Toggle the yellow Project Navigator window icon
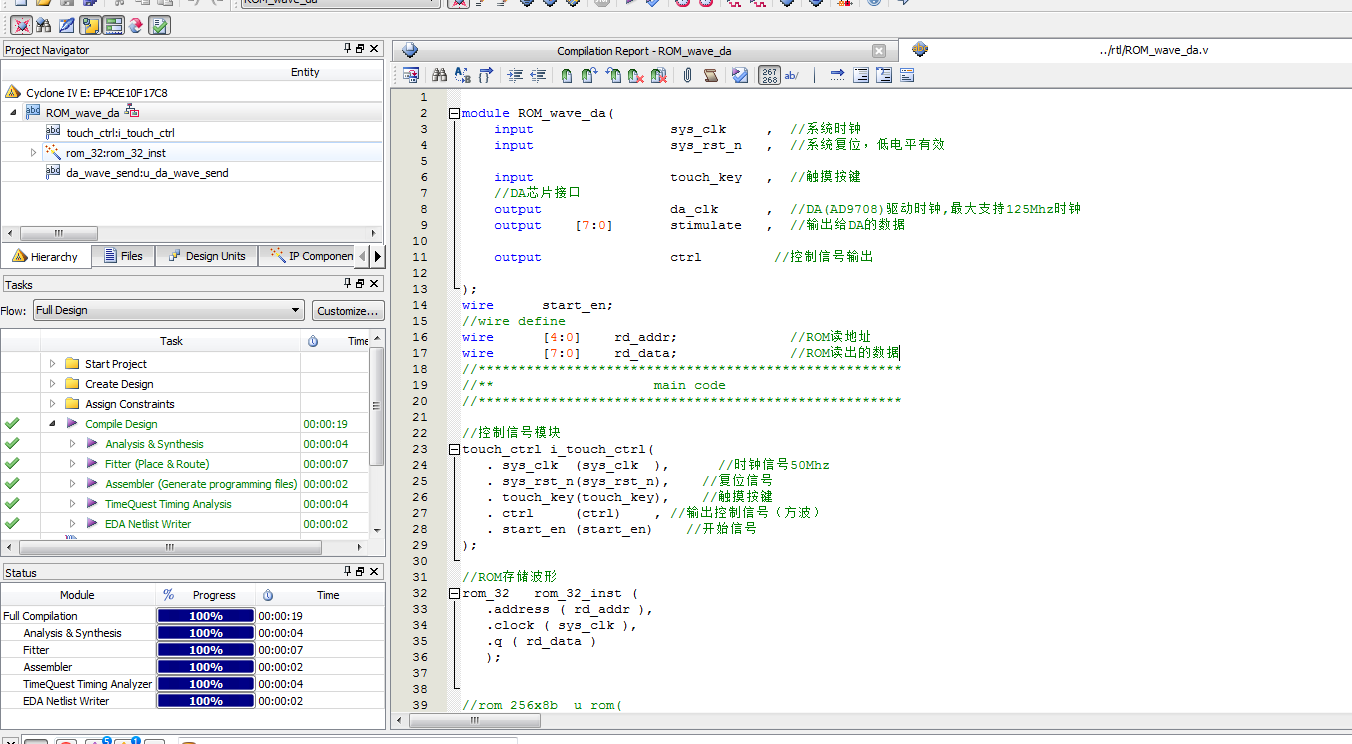This screenshot has height=744, width=1352. 89,25
